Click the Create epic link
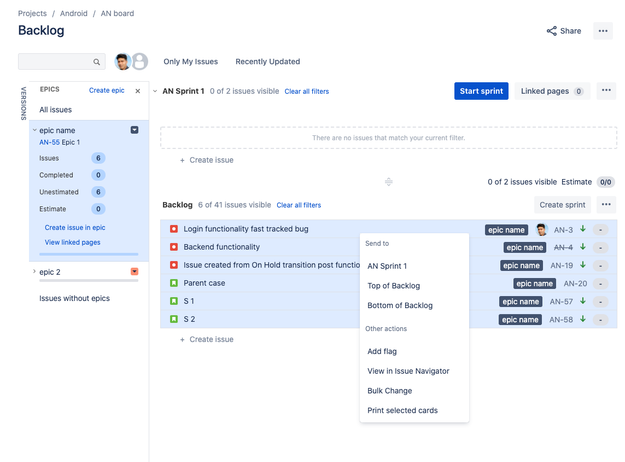Image resolution: width=625 pixels, height=462 pixels. click(106, 90)
